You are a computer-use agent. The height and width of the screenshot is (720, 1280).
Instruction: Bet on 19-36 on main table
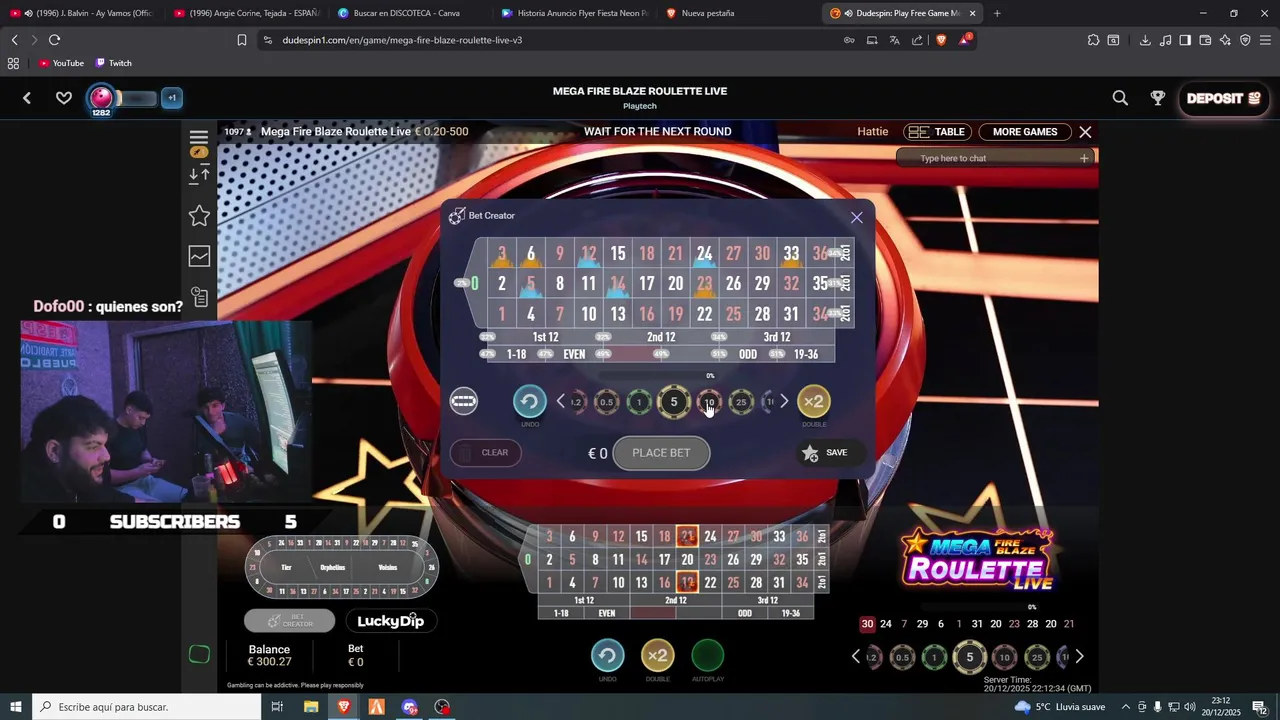pos(791,613)
